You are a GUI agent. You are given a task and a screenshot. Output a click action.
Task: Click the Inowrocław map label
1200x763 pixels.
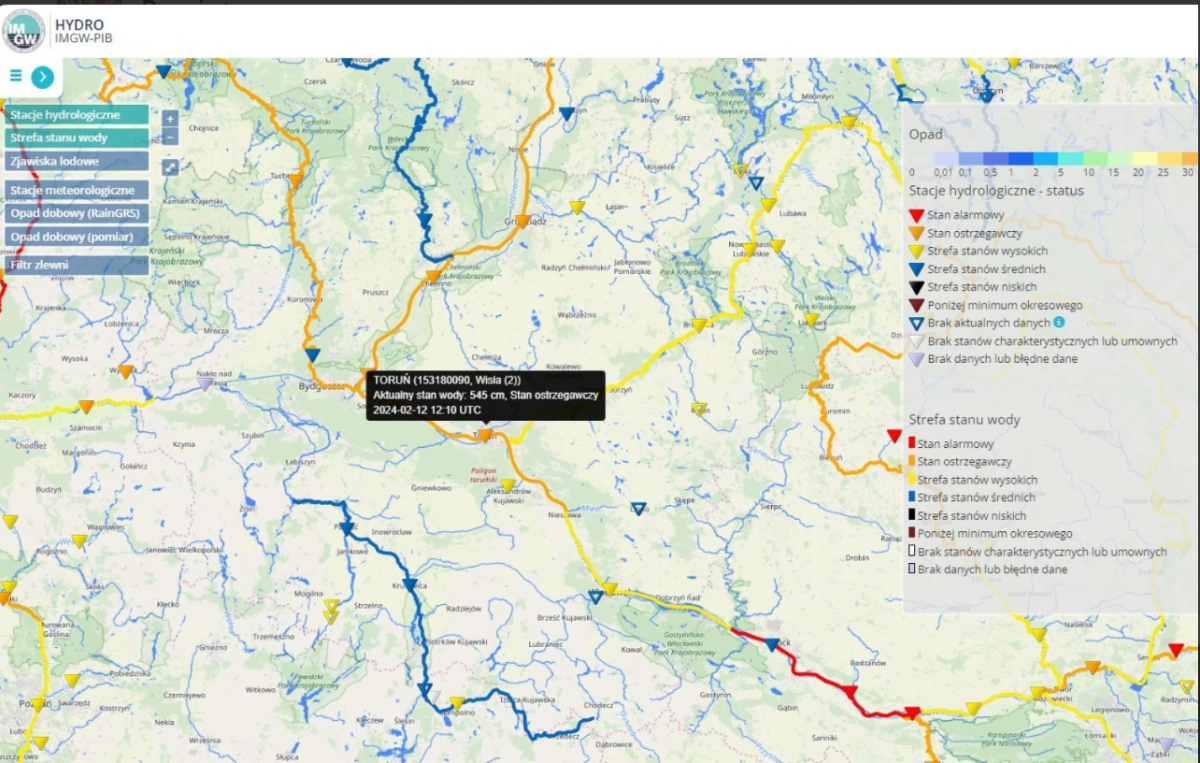pyautogui.click(x=390, y=531)
